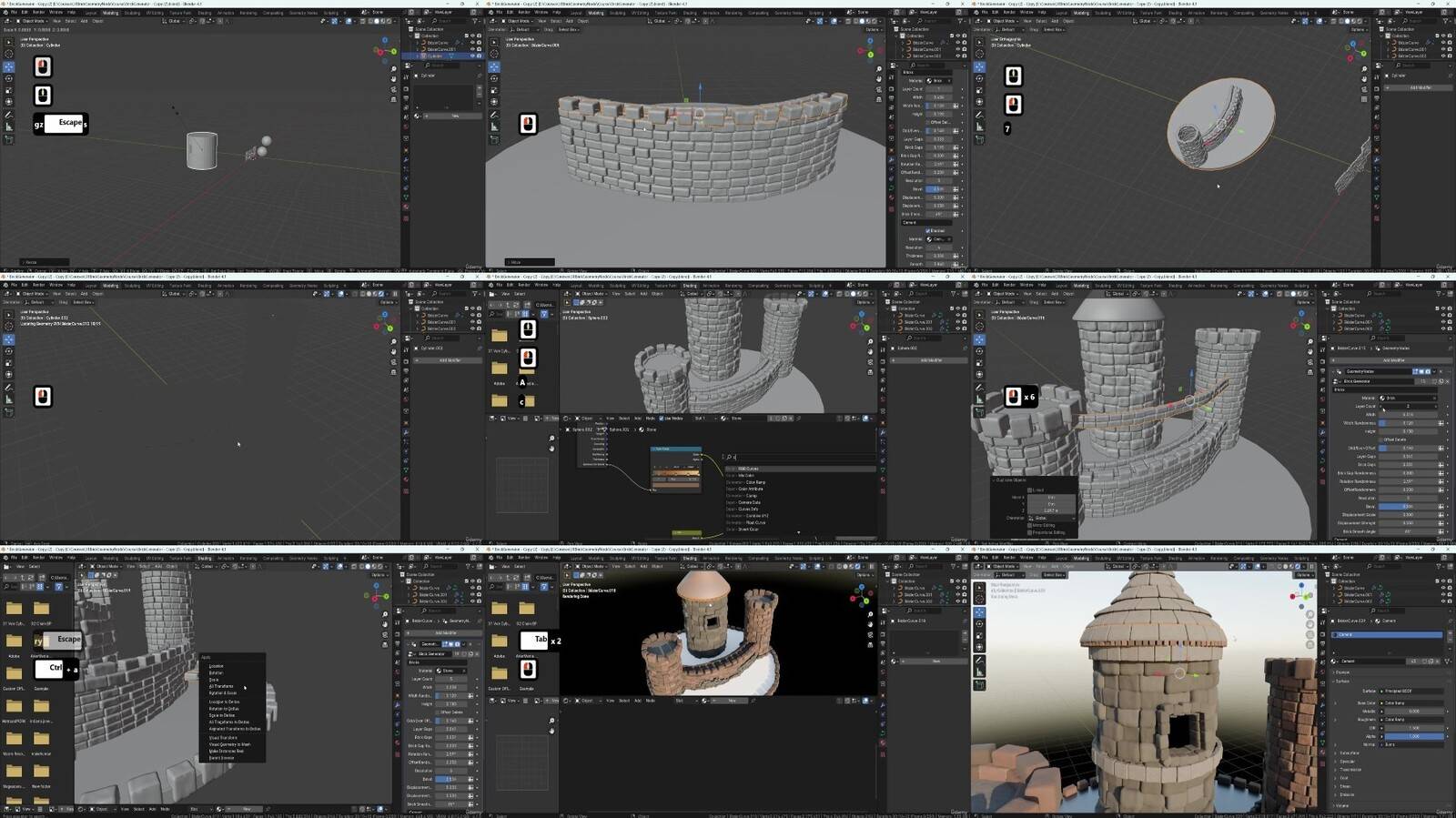Select Move tool in top-left cylinder viewport
The width and height of the screenshot is (1456, 818).
[8, 66]
